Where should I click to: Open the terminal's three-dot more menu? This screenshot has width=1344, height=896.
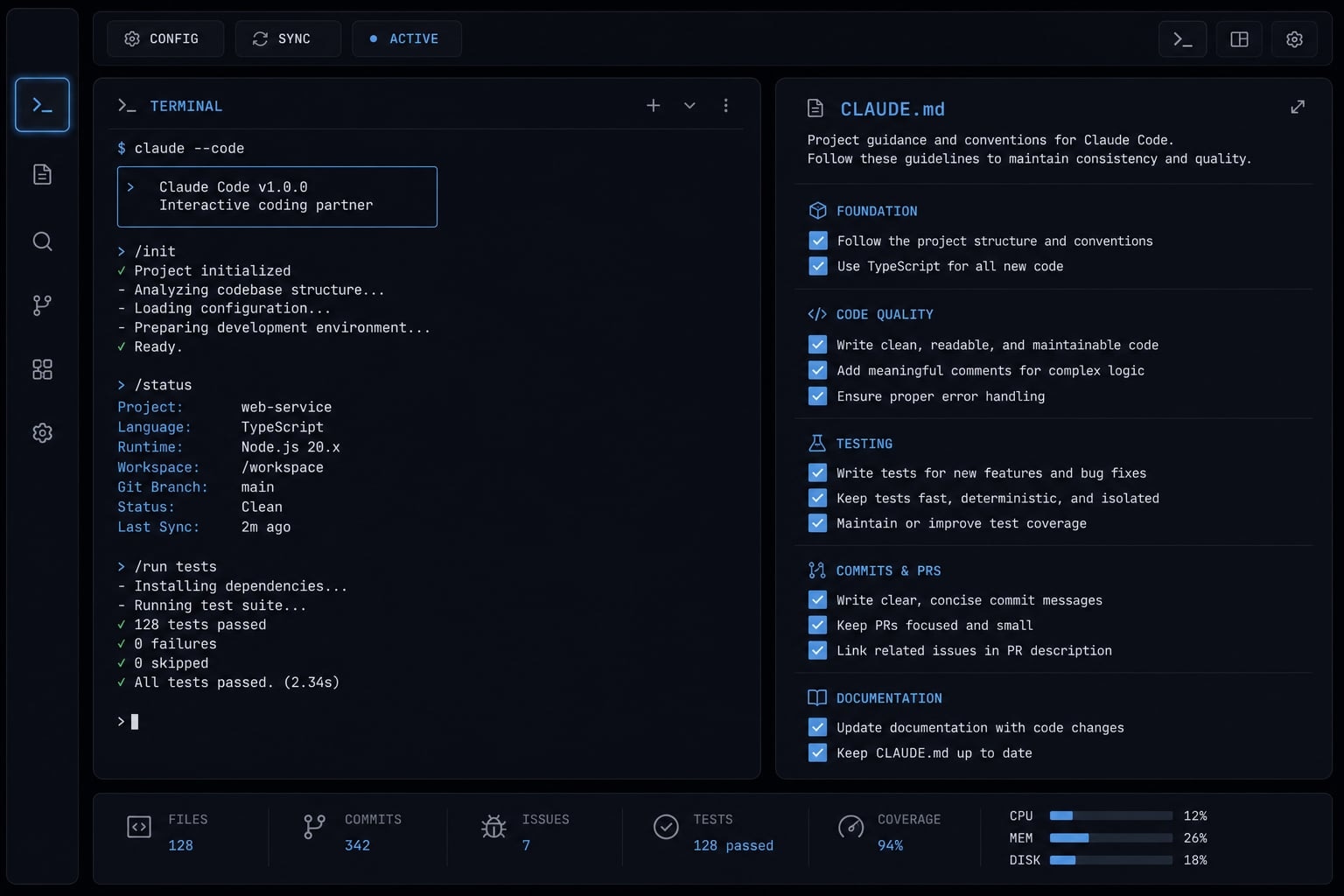click(725, 105)
